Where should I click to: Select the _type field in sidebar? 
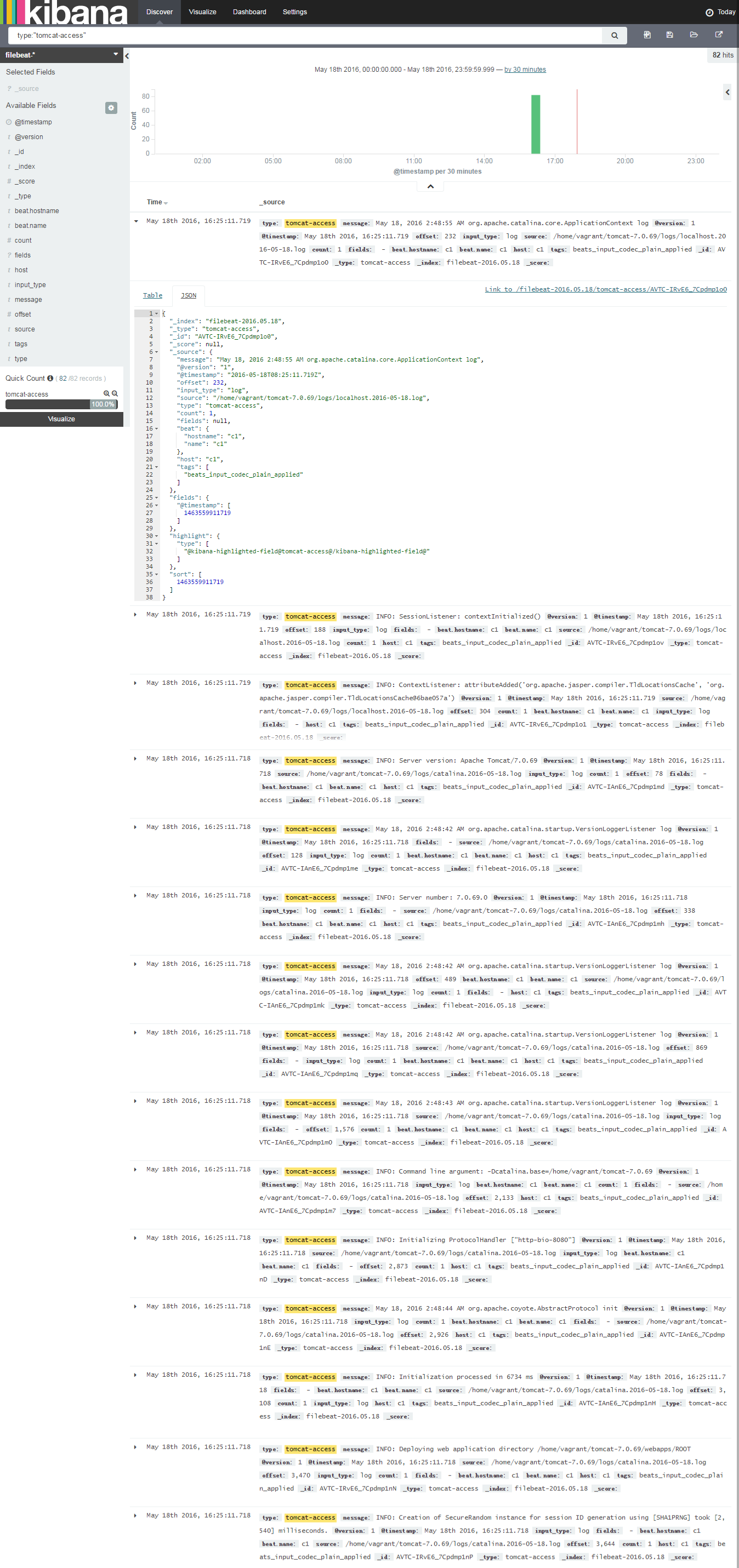tap(22, 196)
